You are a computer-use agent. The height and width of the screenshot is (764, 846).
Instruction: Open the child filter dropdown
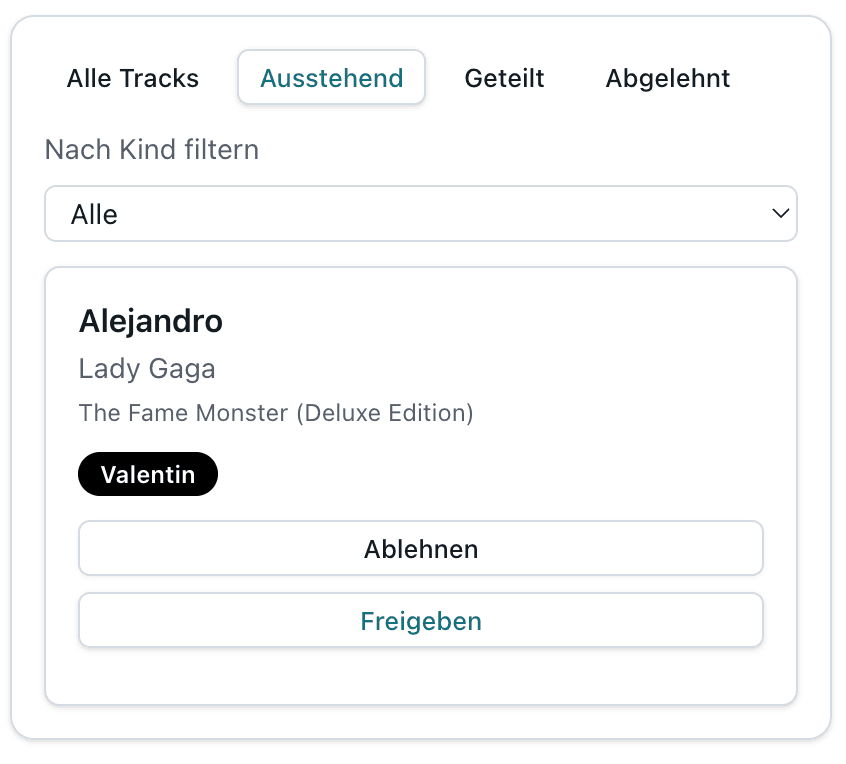tap(420, 214)
